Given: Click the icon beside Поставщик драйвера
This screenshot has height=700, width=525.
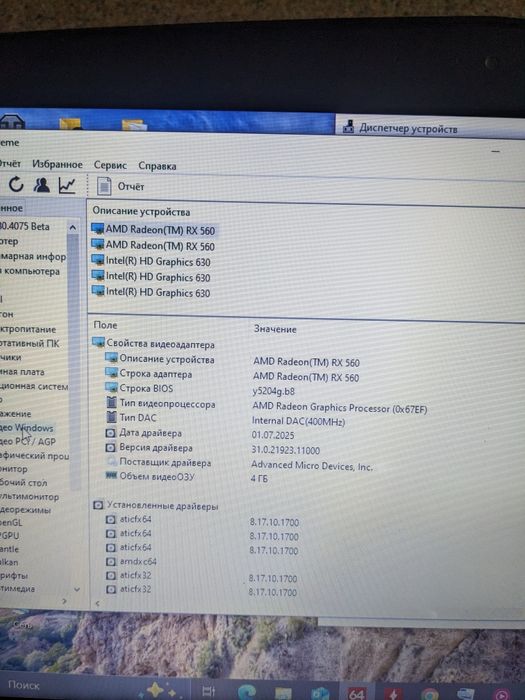Looking at the screenshot, I should [x=111, y=462].
